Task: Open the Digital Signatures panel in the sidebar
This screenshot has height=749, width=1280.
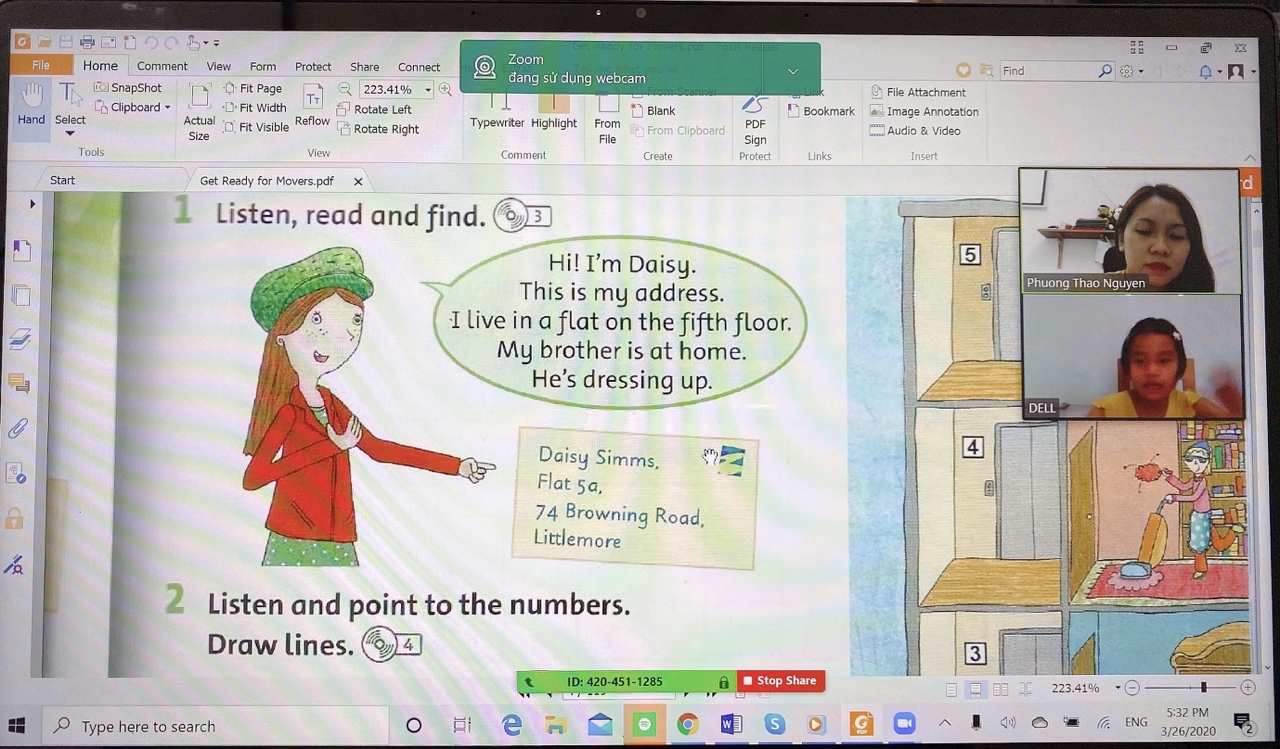Action: (x=14, y=565)
